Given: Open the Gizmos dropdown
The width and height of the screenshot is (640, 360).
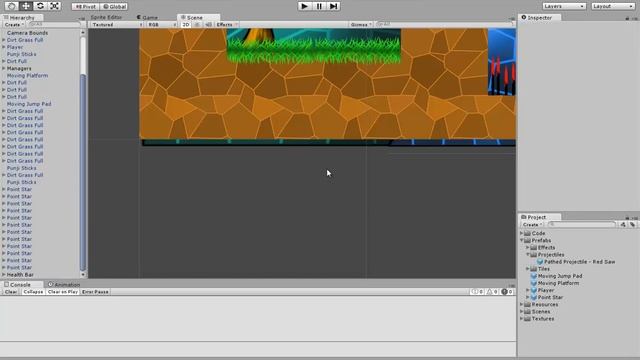Looking at the screenshot, I should tap(361, 24).
